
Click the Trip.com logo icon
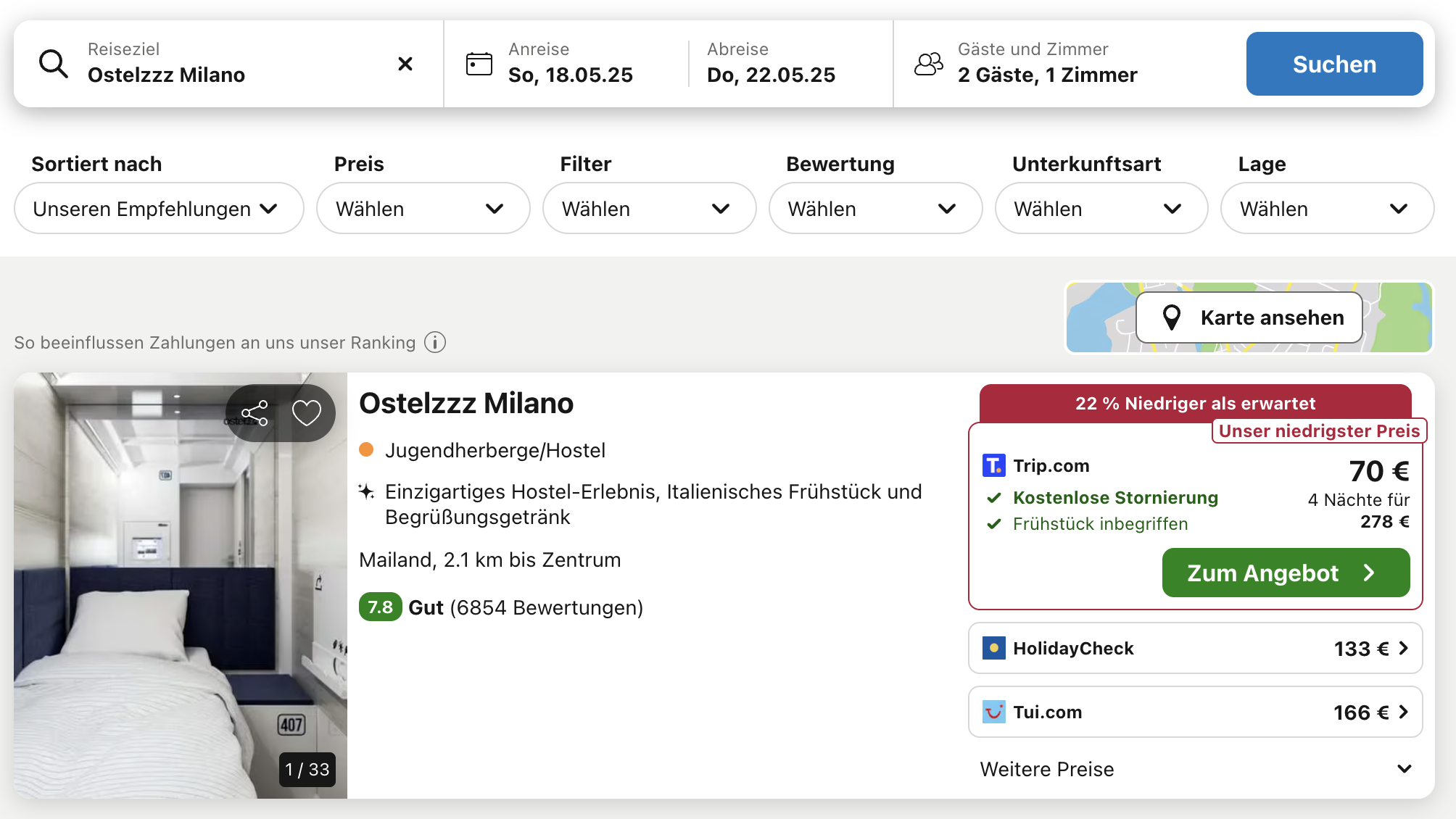[994, 465]
